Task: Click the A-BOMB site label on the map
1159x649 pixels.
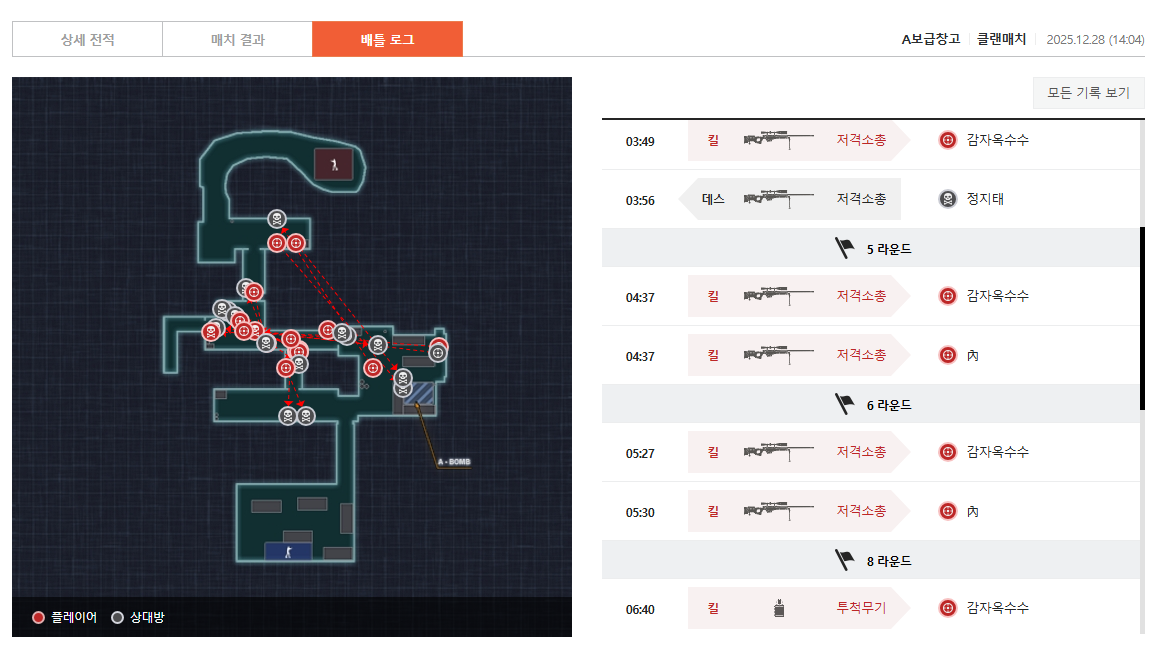Action: coord(453,462)
